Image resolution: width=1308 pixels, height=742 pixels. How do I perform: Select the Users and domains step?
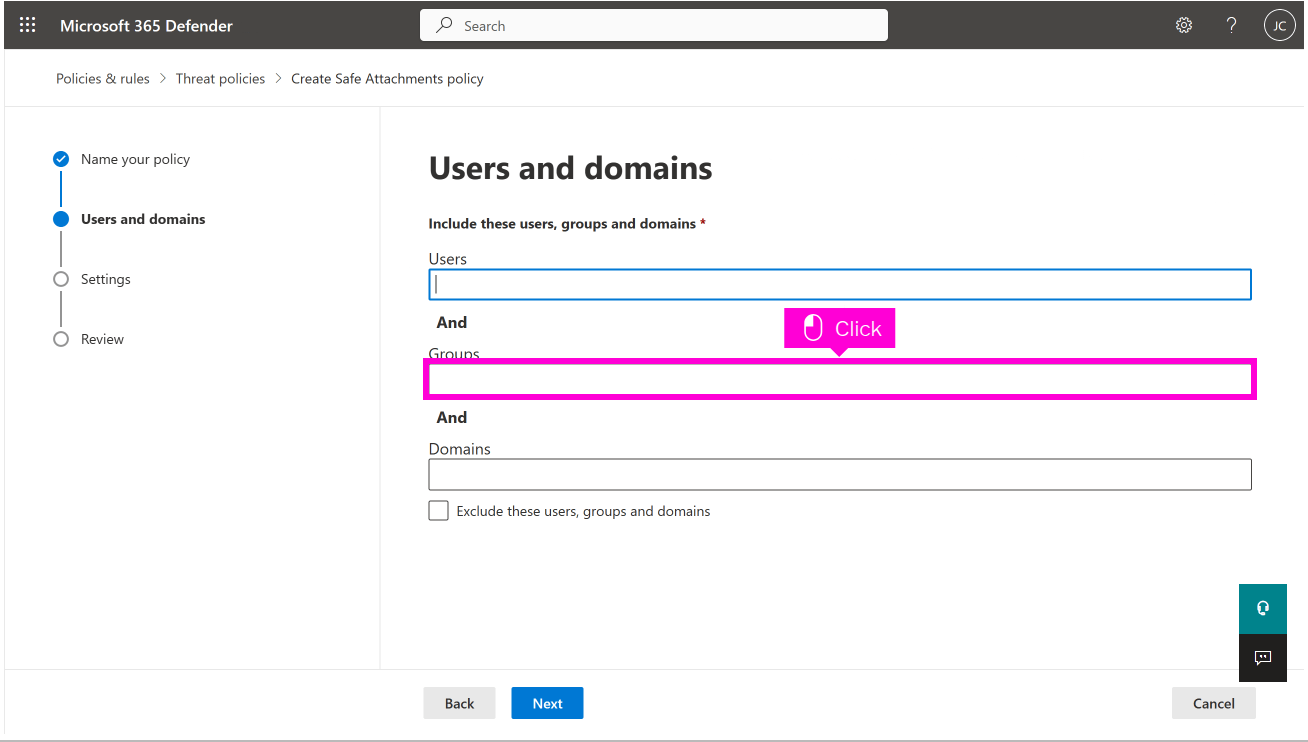(142, 219)
